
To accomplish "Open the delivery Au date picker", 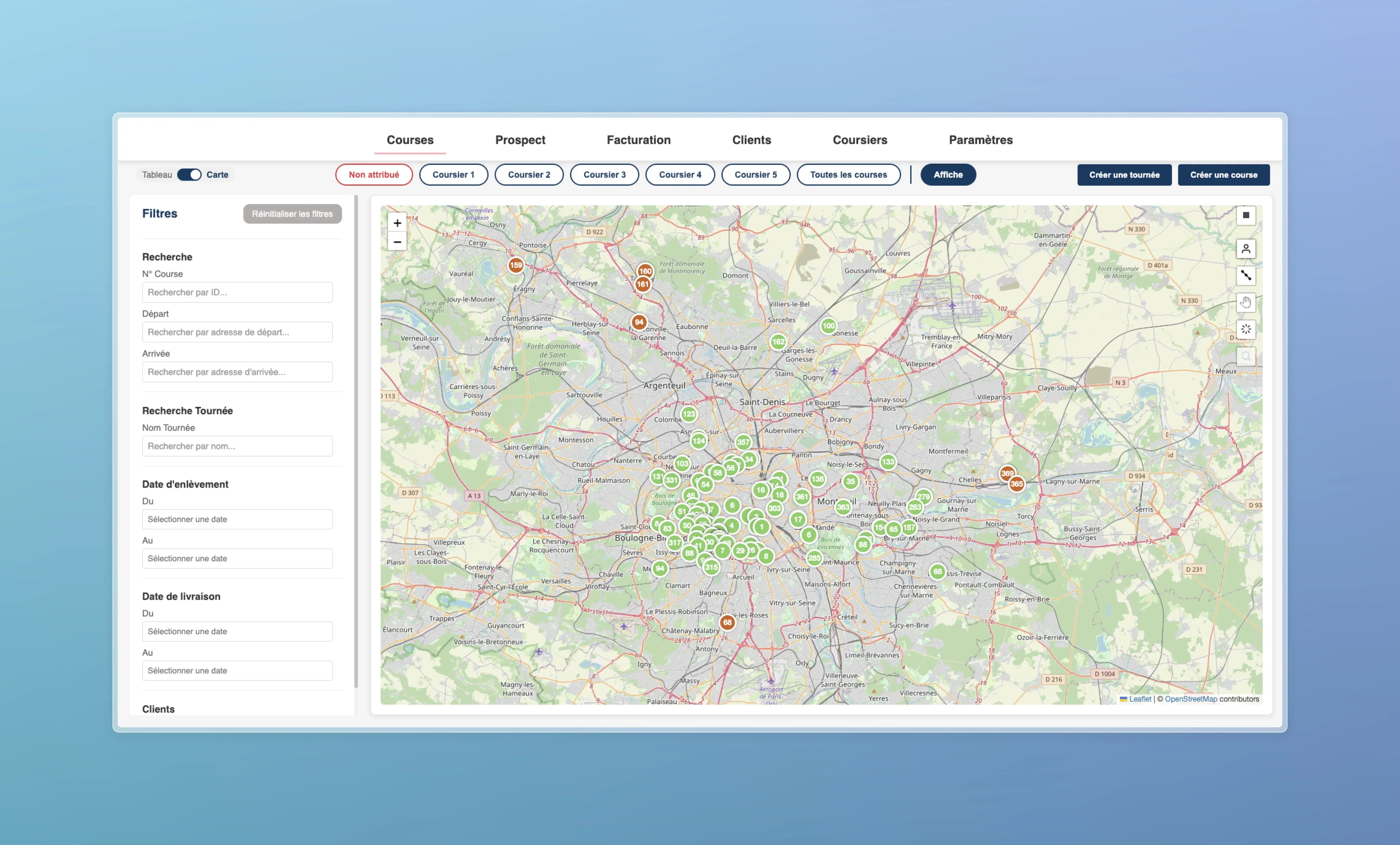I will 237,670.
